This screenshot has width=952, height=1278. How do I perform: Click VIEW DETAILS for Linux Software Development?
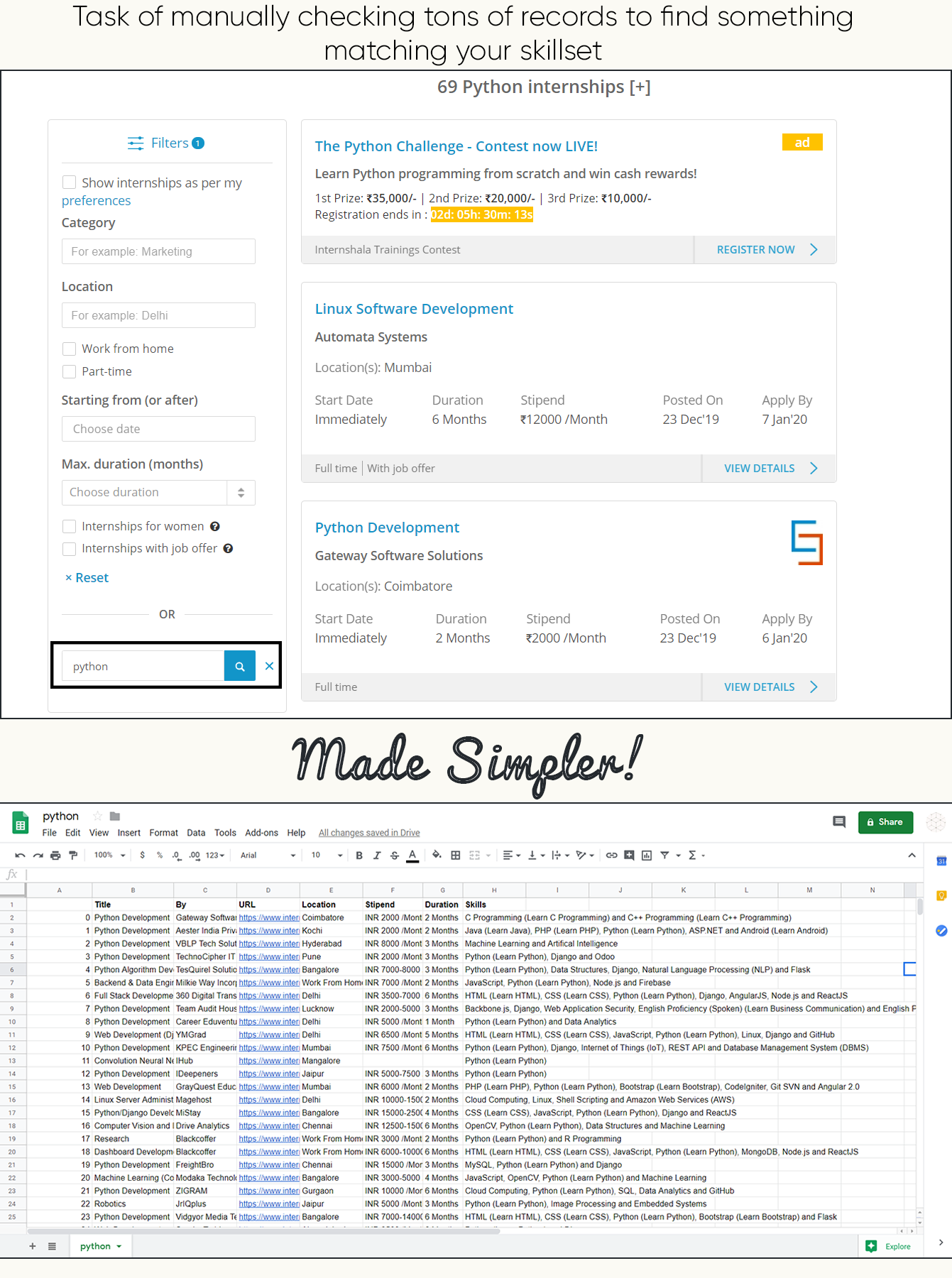(x=769, y=469)
